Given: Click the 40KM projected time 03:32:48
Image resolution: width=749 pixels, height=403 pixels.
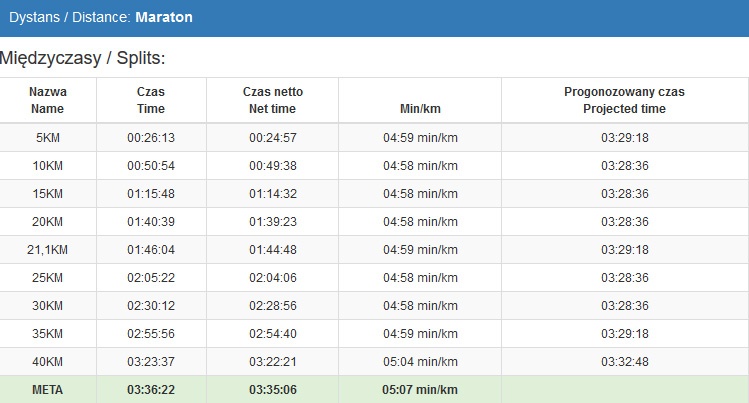Looking at the screenshot, I should 624,362.
